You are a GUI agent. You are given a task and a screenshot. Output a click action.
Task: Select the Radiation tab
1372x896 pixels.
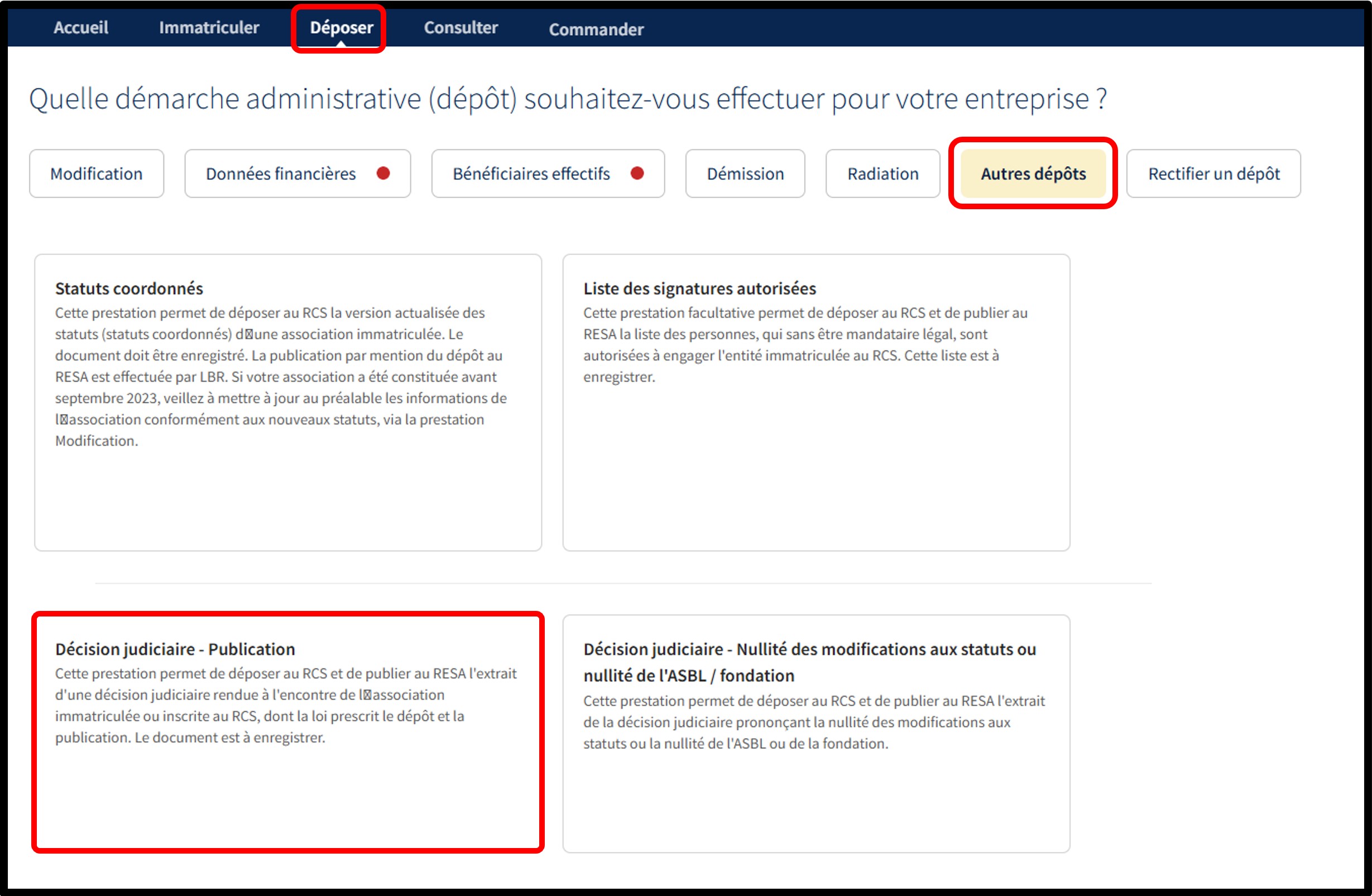coord(882,174)
